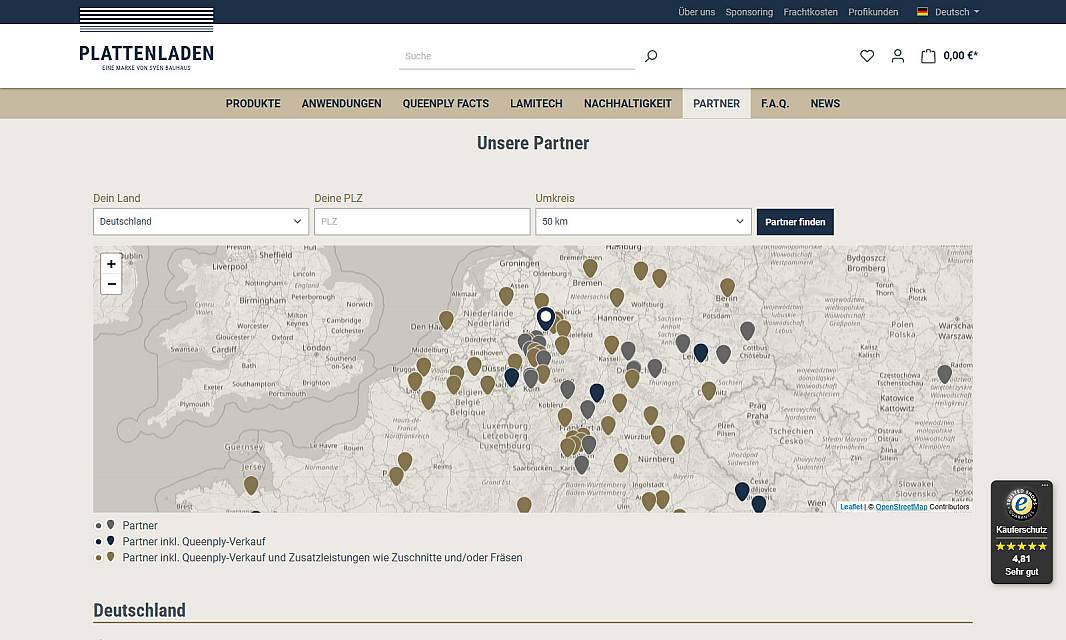Click the 'Partner inkl. Queenply-Verkauf' legend text

(x=194, y=541)
